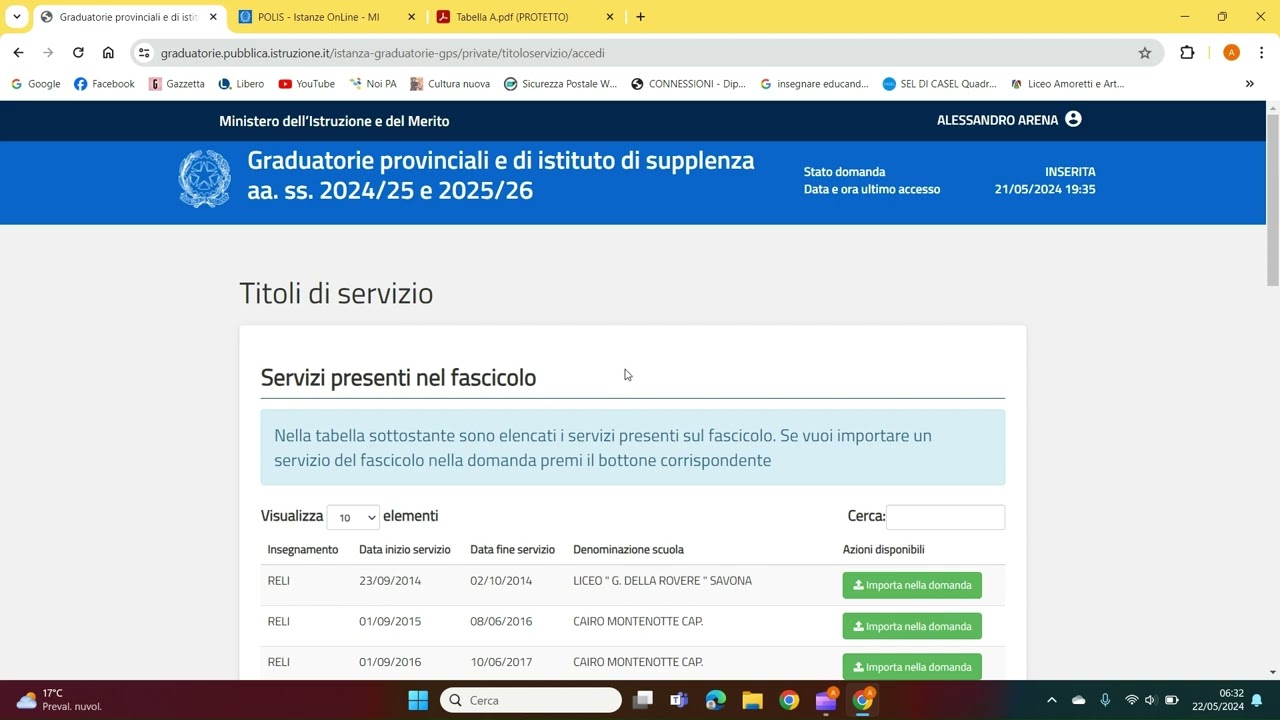Open the CONNESSIONI - Dip... bookmark
This screenshot has height=720, width=1280.
[x=688, y=84]
